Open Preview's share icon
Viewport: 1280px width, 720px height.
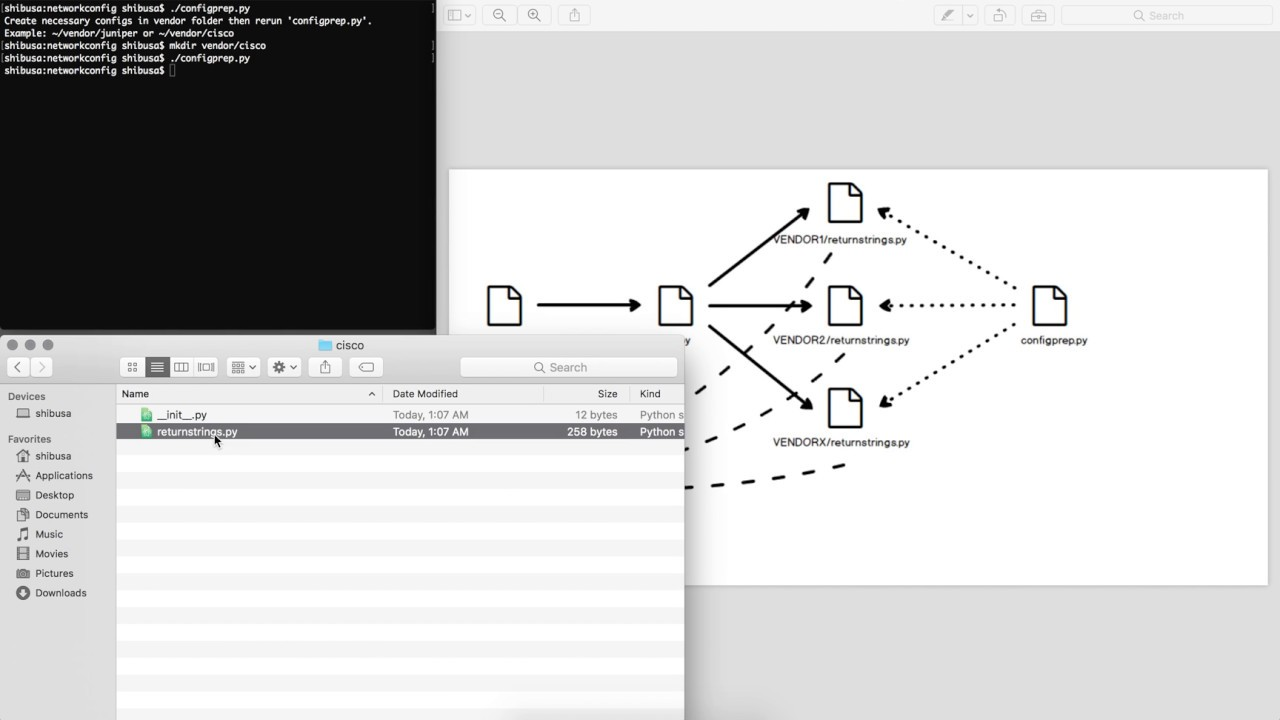tap(571, 15)
